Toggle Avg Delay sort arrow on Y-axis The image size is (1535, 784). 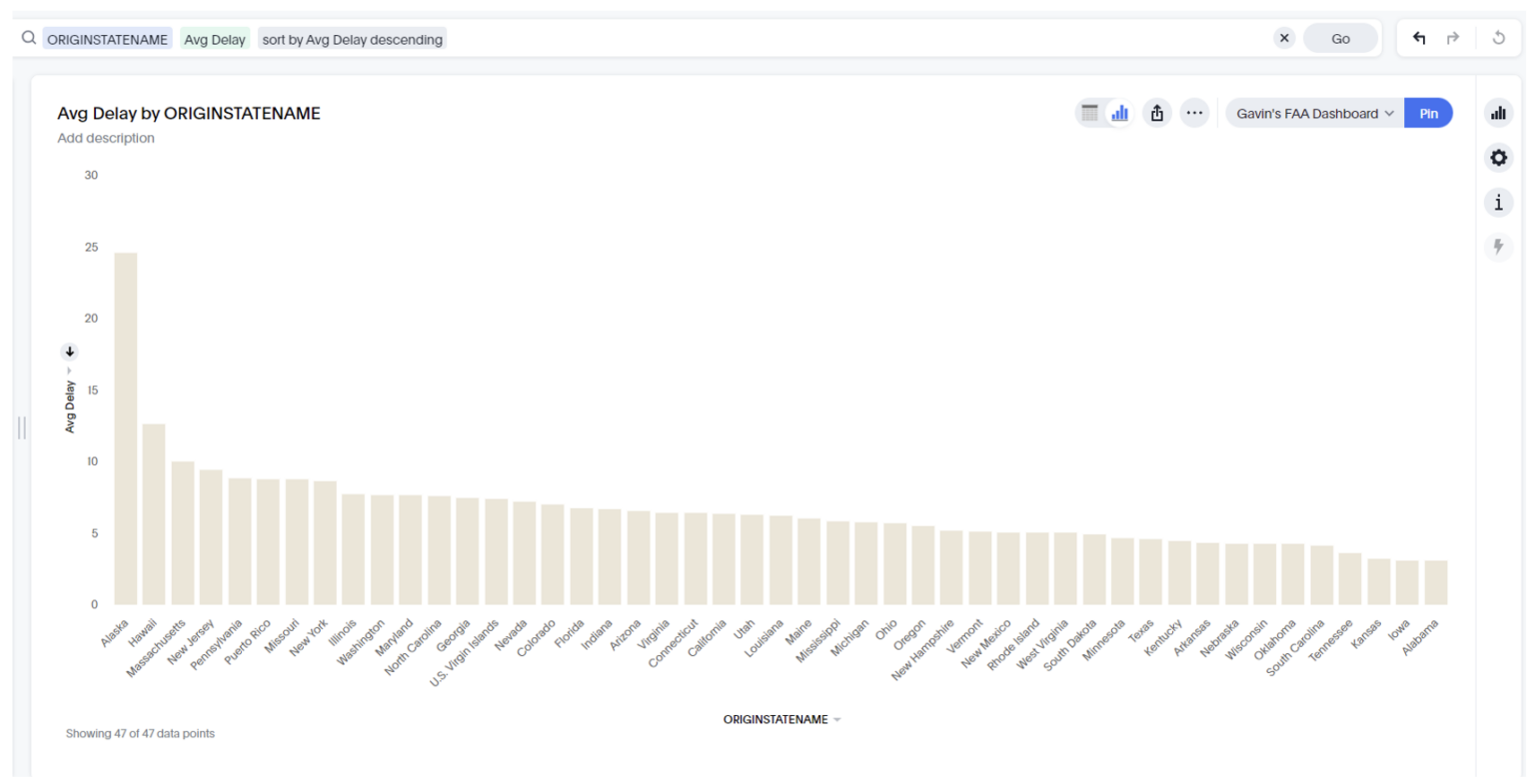[69, 352]
